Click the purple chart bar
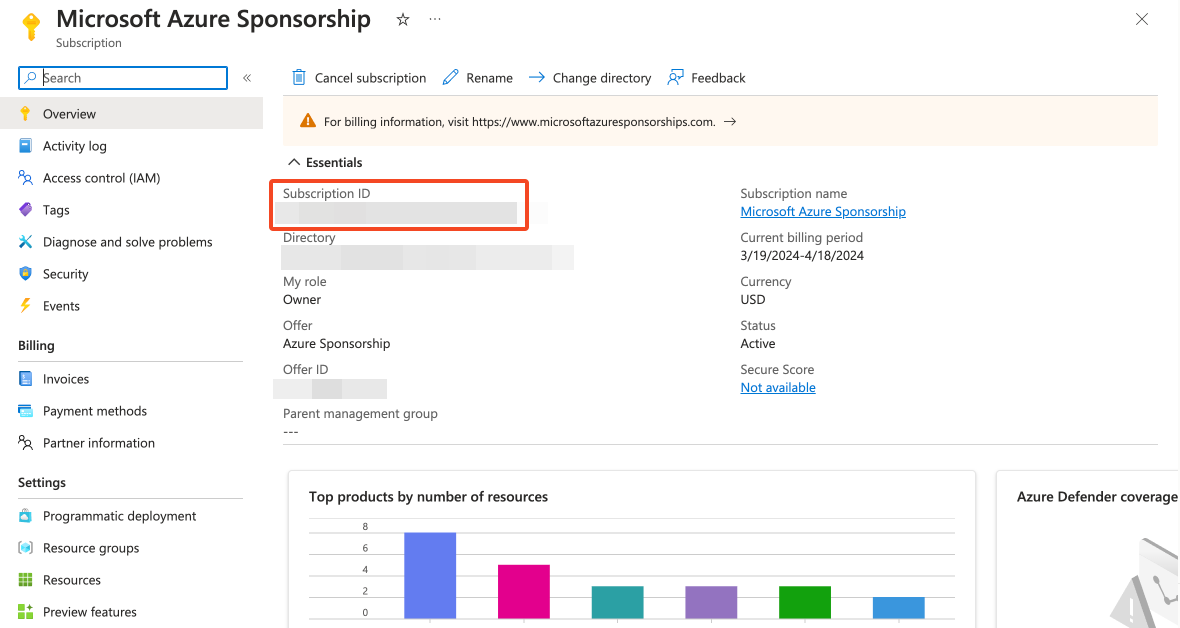Viewport: 1180px width, 628px height. 711,602
